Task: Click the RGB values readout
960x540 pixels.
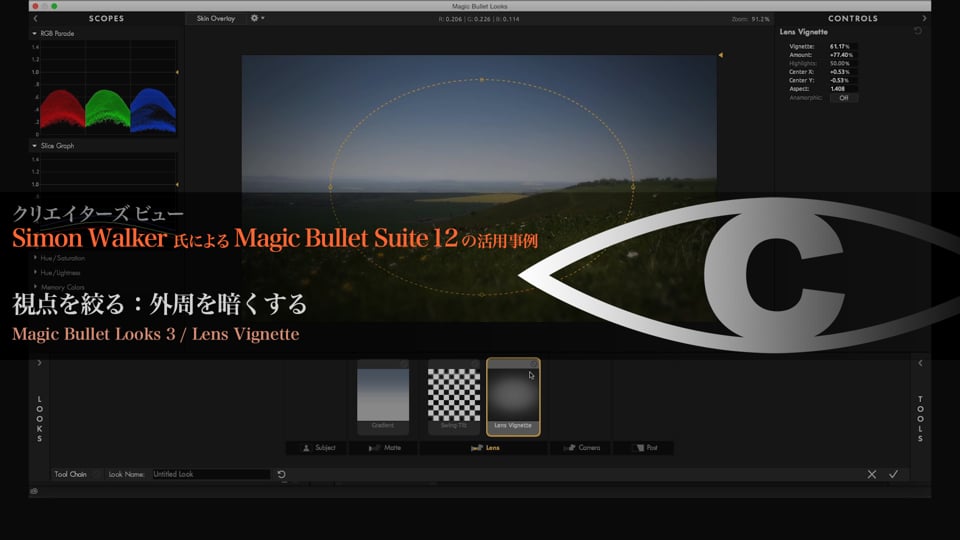Action: click(x=479, y=19)
